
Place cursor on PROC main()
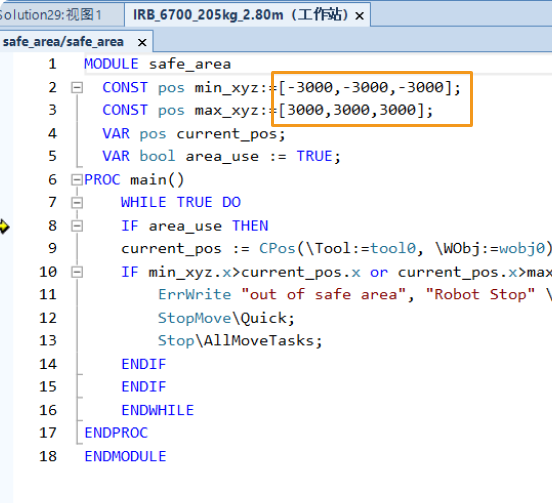pyautogui.click(x=134, y=180)
